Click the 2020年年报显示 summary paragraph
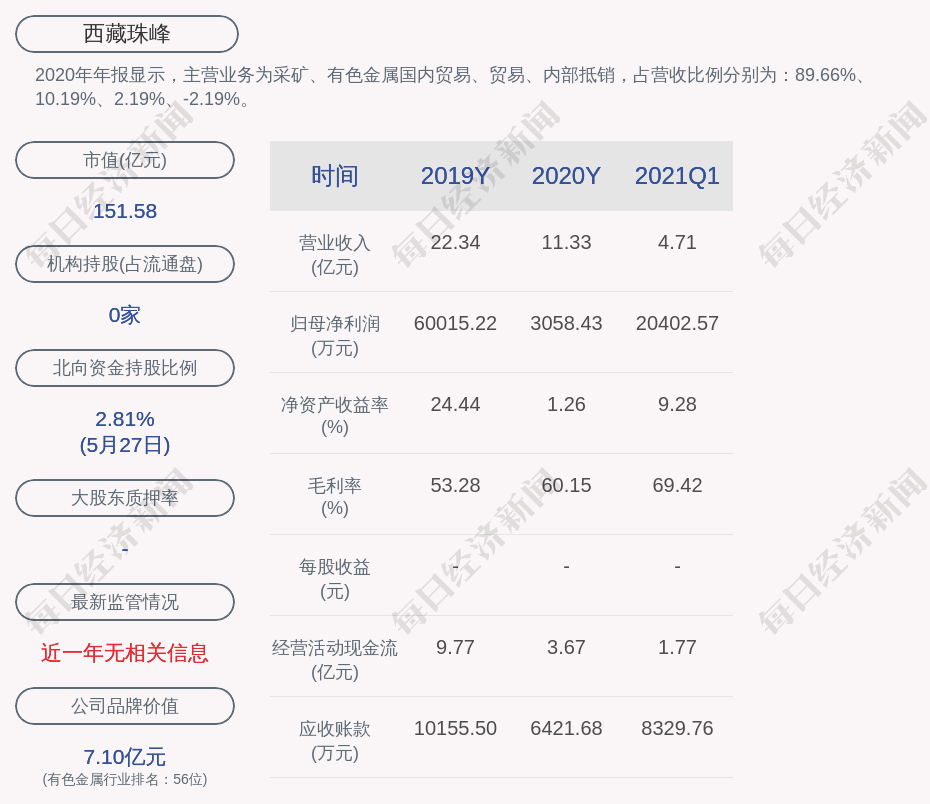Viewport: 930px width, 804px height. pyautogui.click(x=452, y=87)
